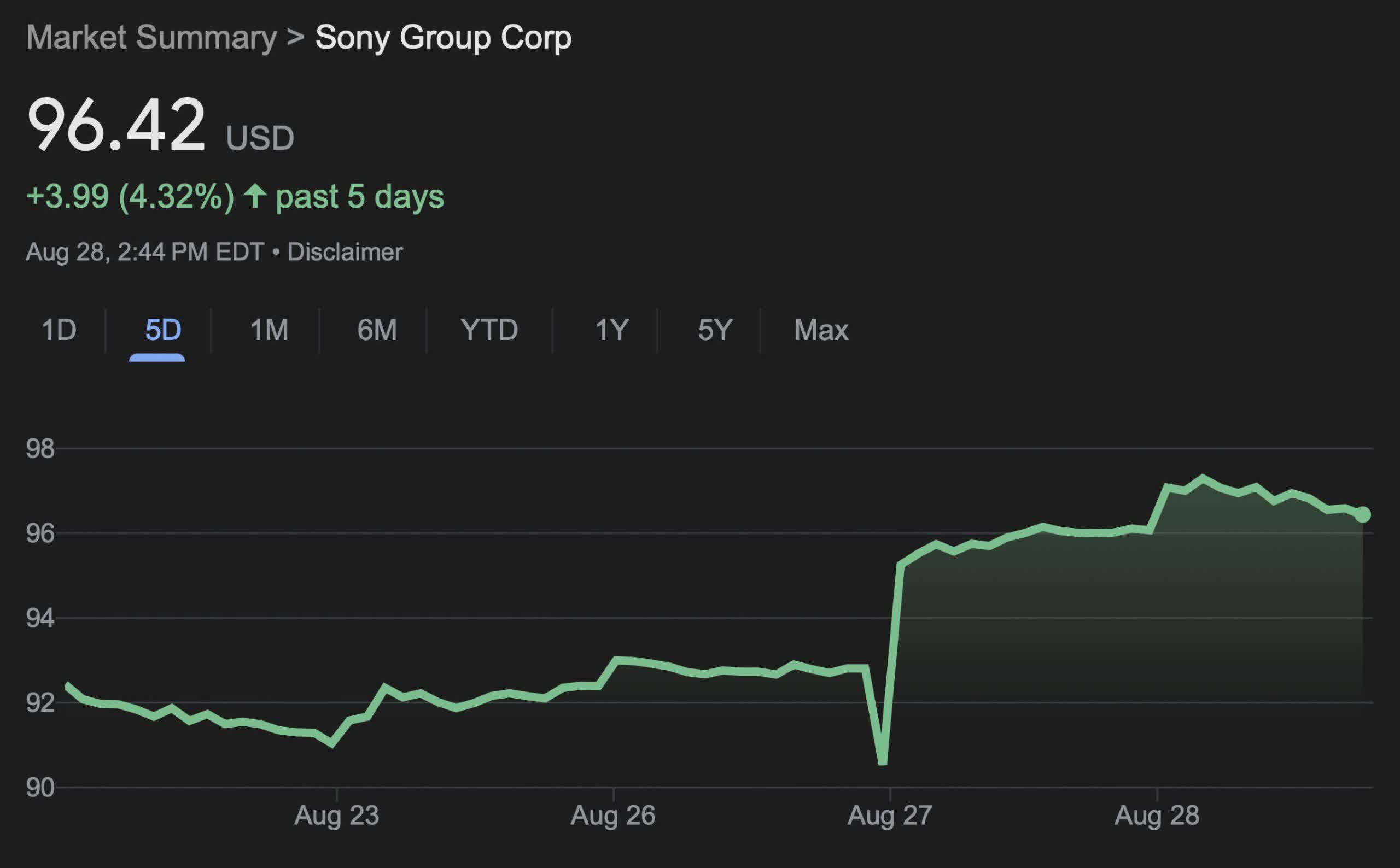Show the Max time range
Screen dimensions: 1400x868
coord(821,330)
